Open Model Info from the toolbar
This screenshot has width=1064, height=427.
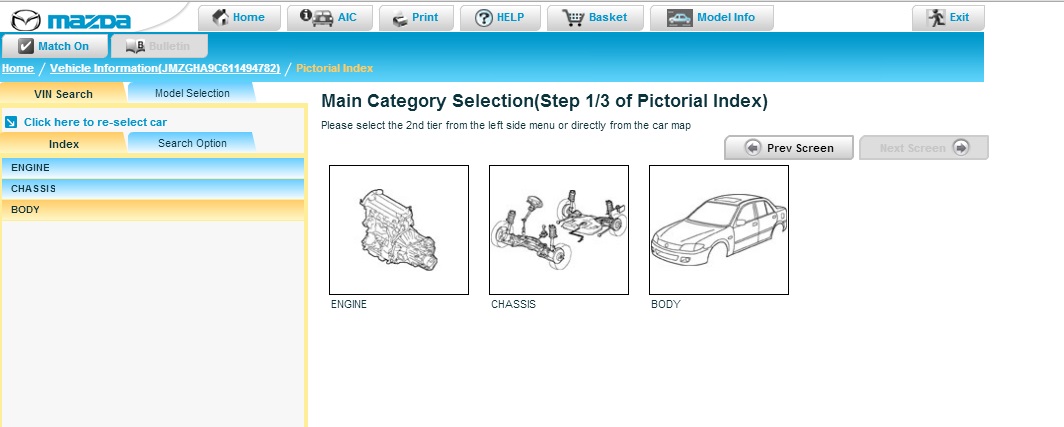[x=711, y=18]
